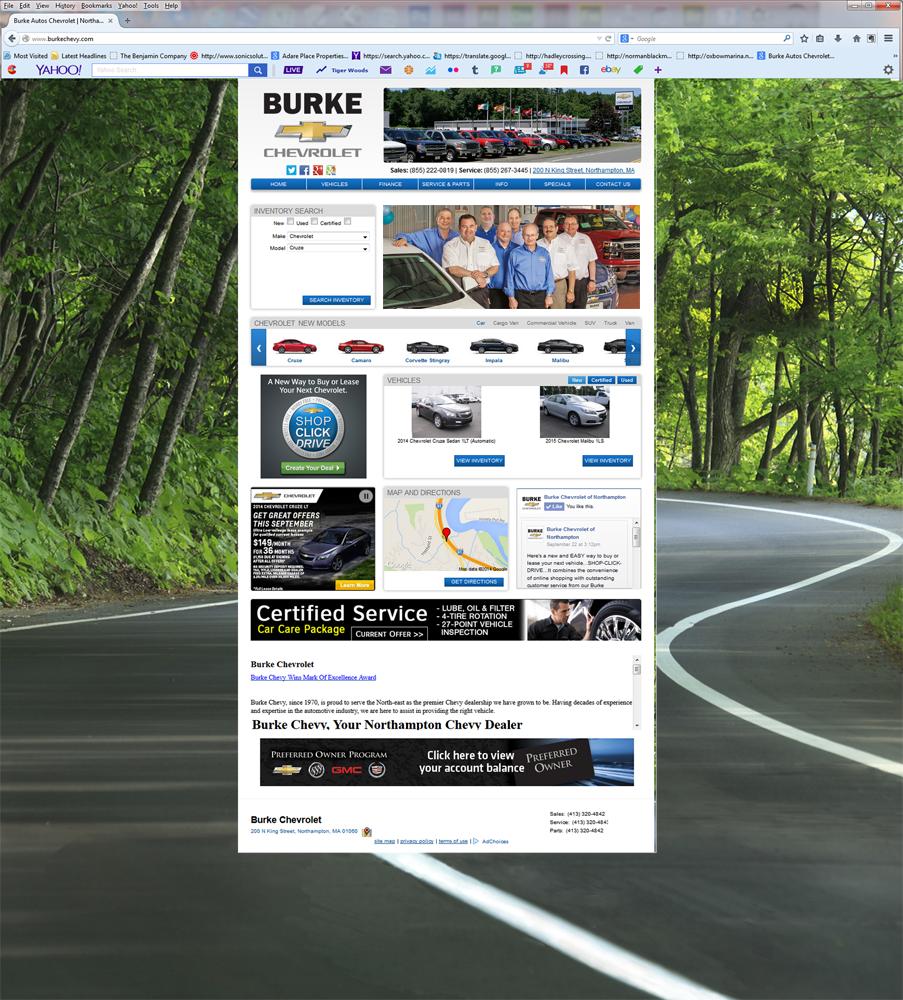Viewport: 903px width, 1000px height.
Task: Open Yahoo toolbar settings gear
Action: pos(888,70)
